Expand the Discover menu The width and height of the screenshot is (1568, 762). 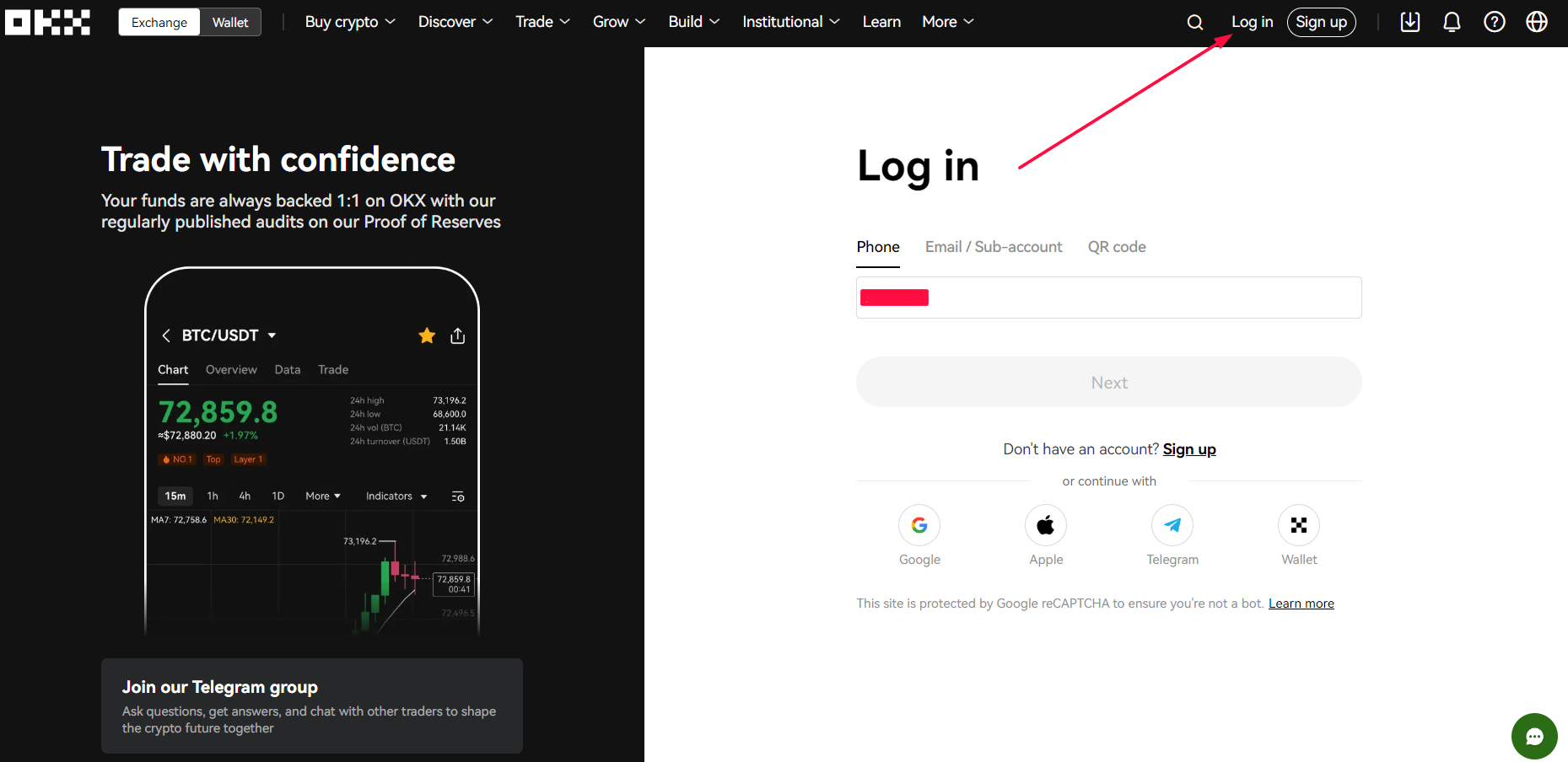point(455,22)
